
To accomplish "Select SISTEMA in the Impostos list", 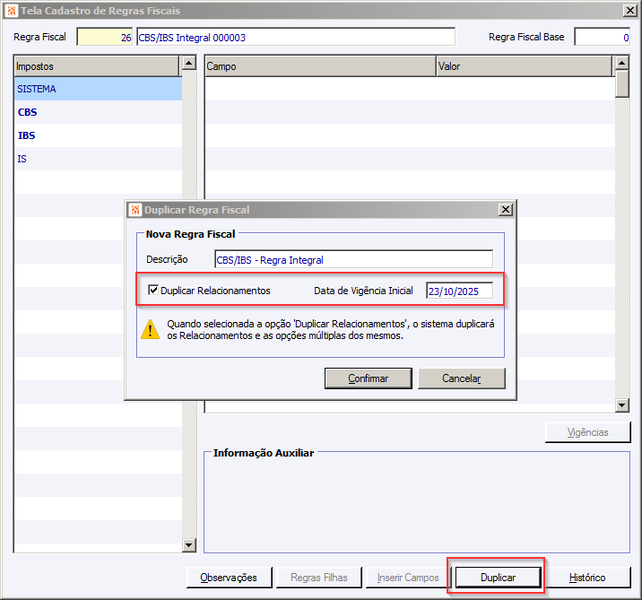I will [98, 89].
